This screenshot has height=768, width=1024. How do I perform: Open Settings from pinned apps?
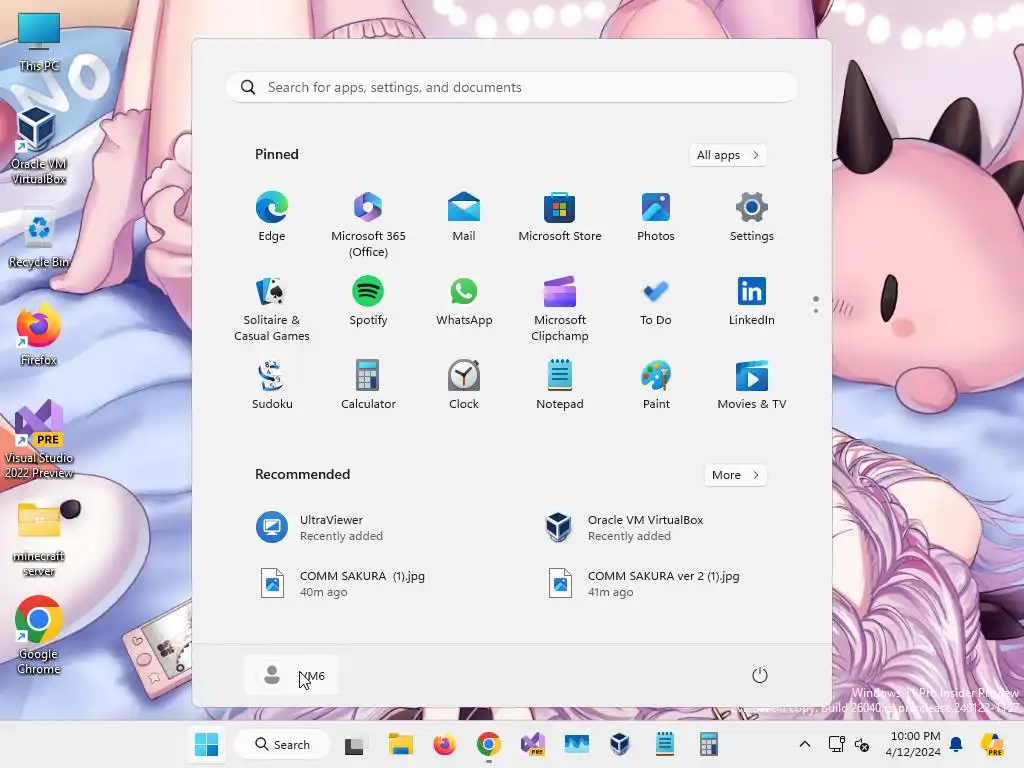click(x=752, y=218)
